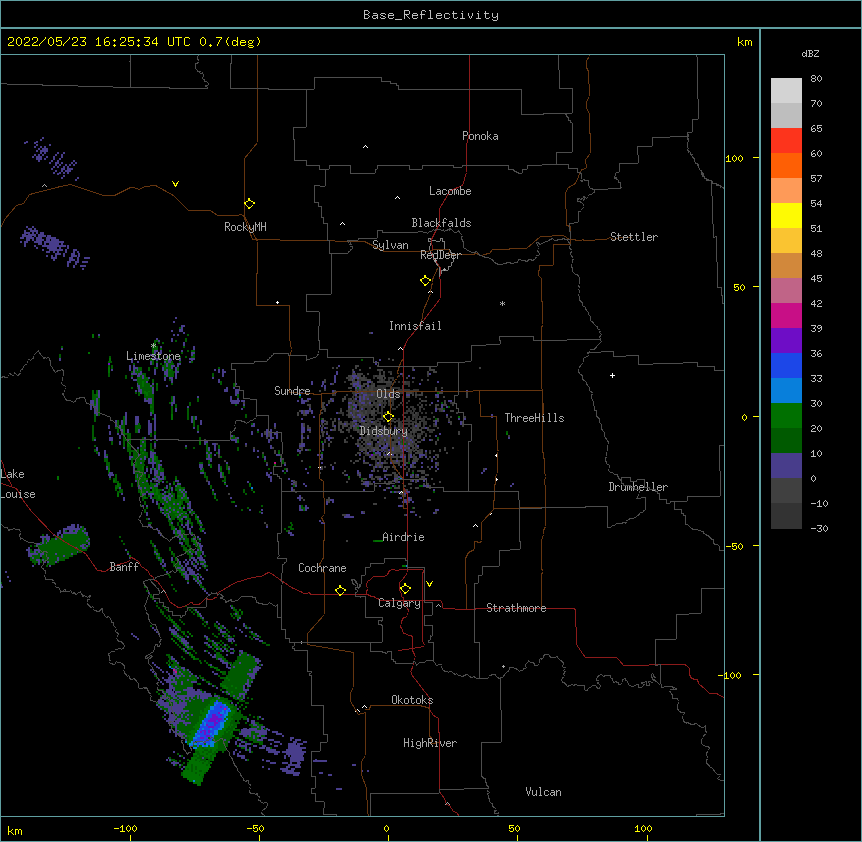Viewport: 862px width, 842px height.
Task: Choose the green 20-30 dBZ swatch
Action: (786, 416)
